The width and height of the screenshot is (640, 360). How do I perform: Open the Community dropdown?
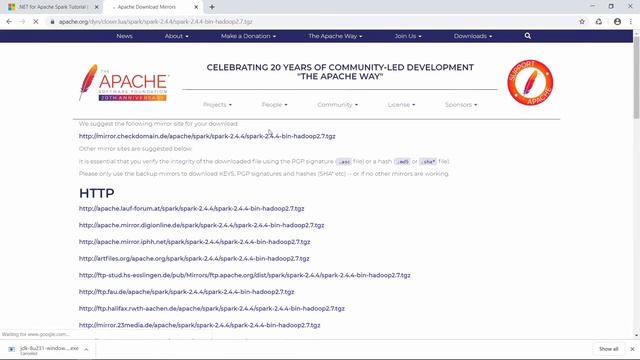tap(338, 105)
